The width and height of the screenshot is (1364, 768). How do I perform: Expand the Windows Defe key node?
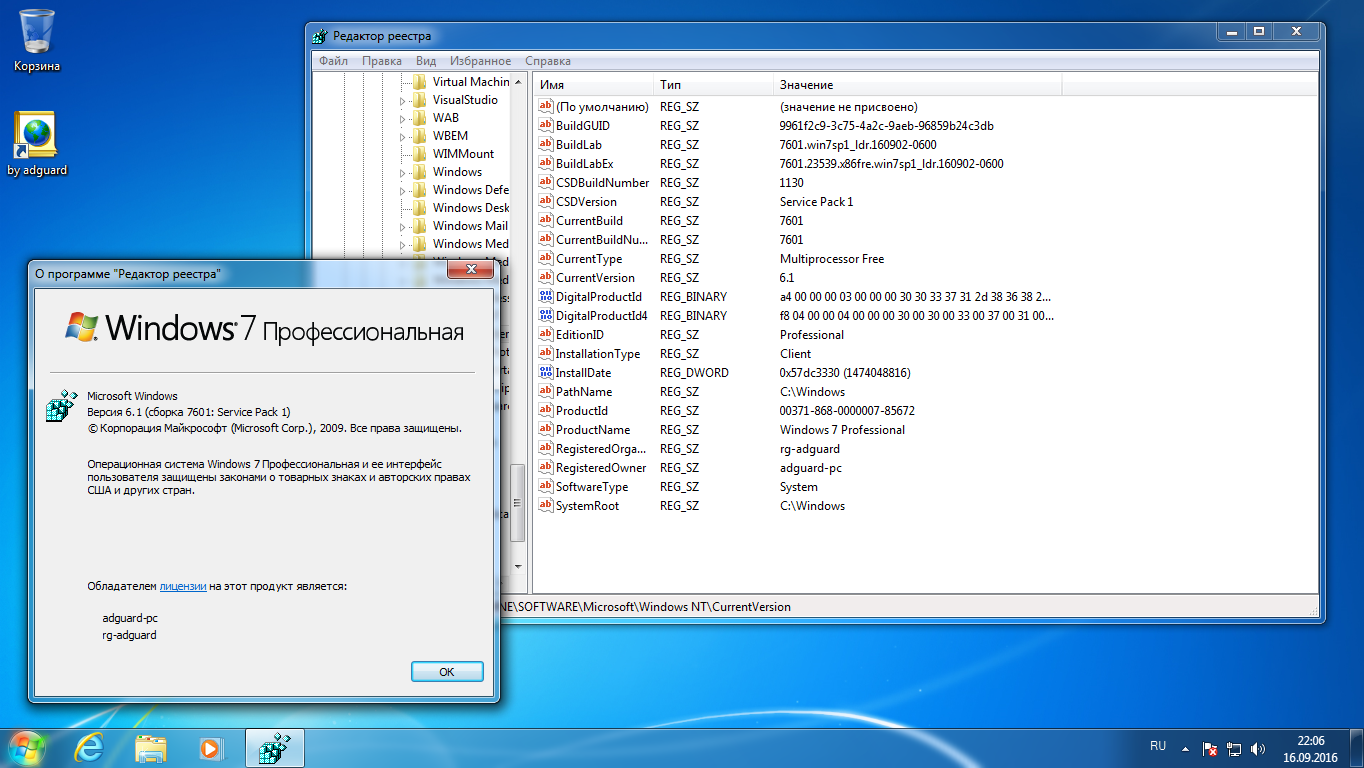pyautogui.click(x=403, y=190)
